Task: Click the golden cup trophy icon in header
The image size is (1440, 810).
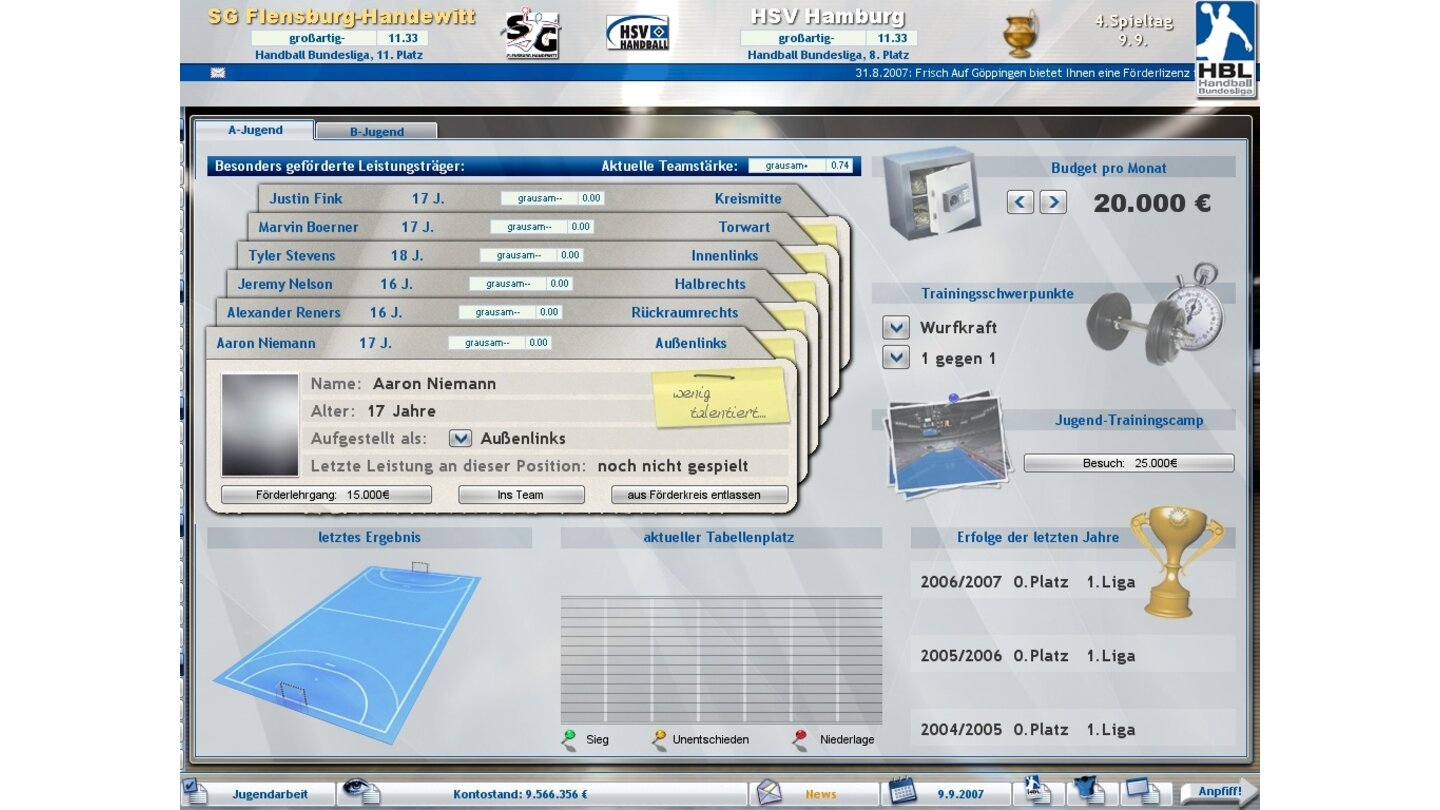Action: pos(1021,34)
